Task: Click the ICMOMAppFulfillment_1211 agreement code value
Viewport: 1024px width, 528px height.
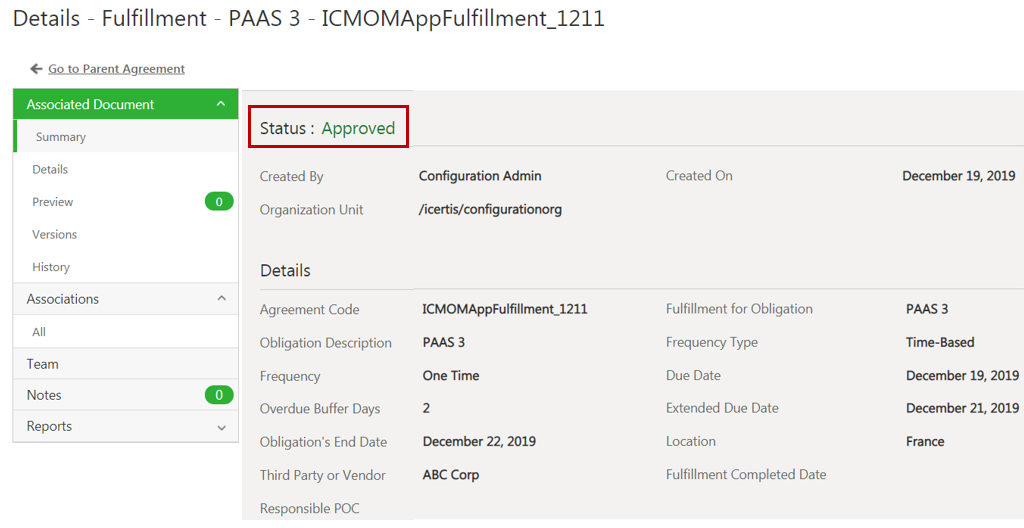Action: tap(504, 309)
